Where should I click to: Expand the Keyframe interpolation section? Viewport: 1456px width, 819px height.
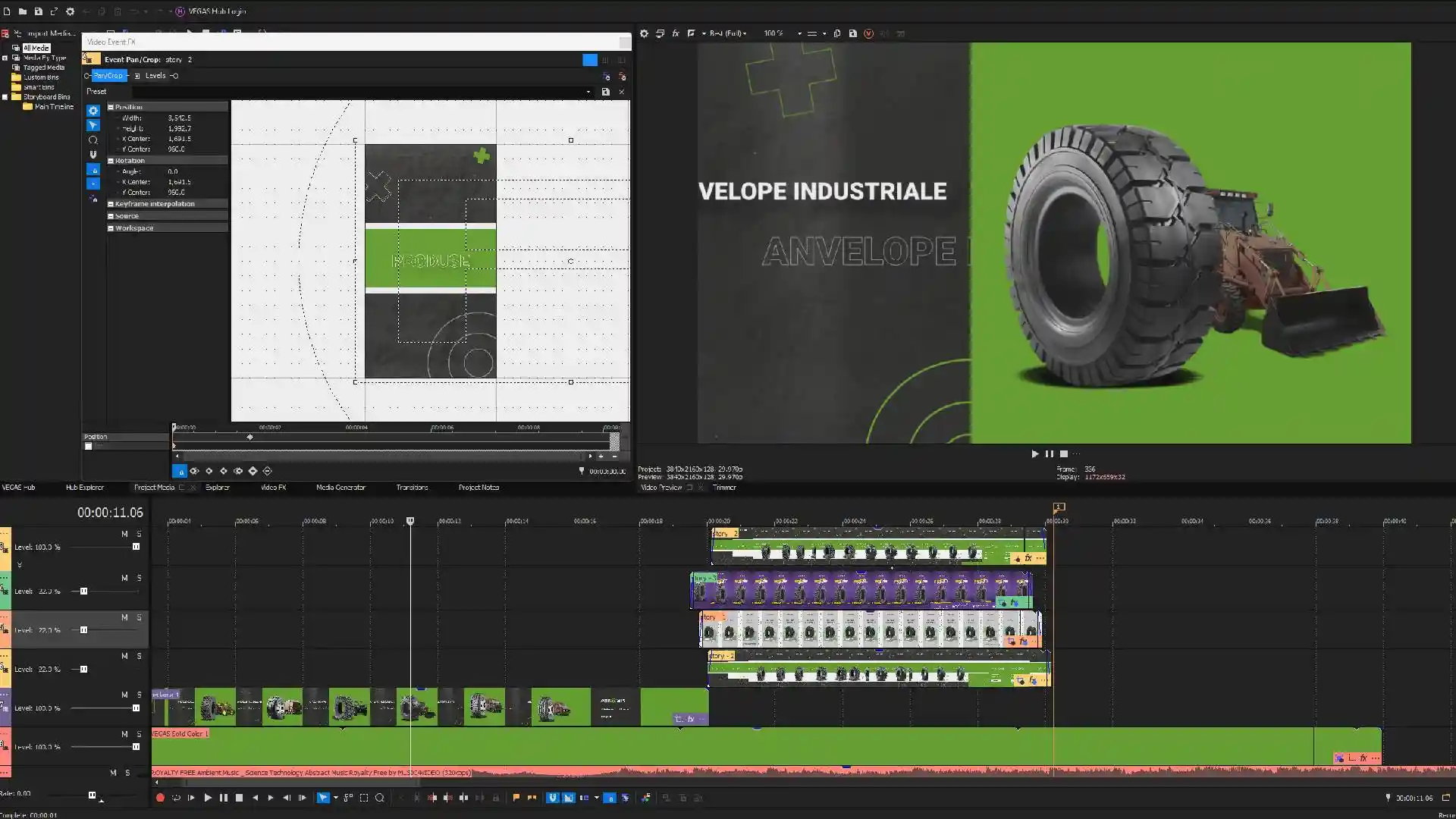(111, 204)
